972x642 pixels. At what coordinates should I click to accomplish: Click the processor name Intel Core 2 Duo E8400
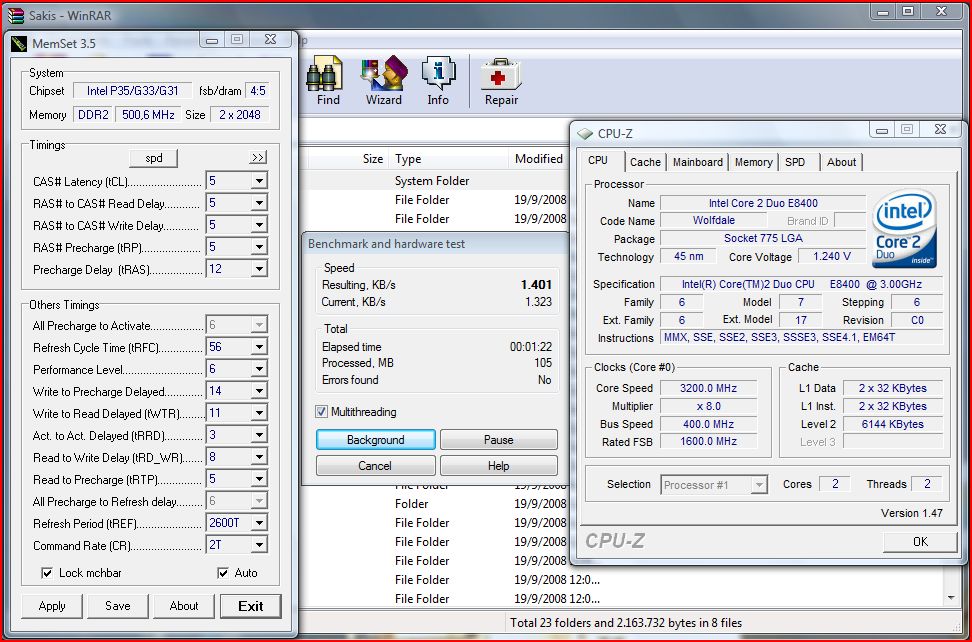[763, 203]
